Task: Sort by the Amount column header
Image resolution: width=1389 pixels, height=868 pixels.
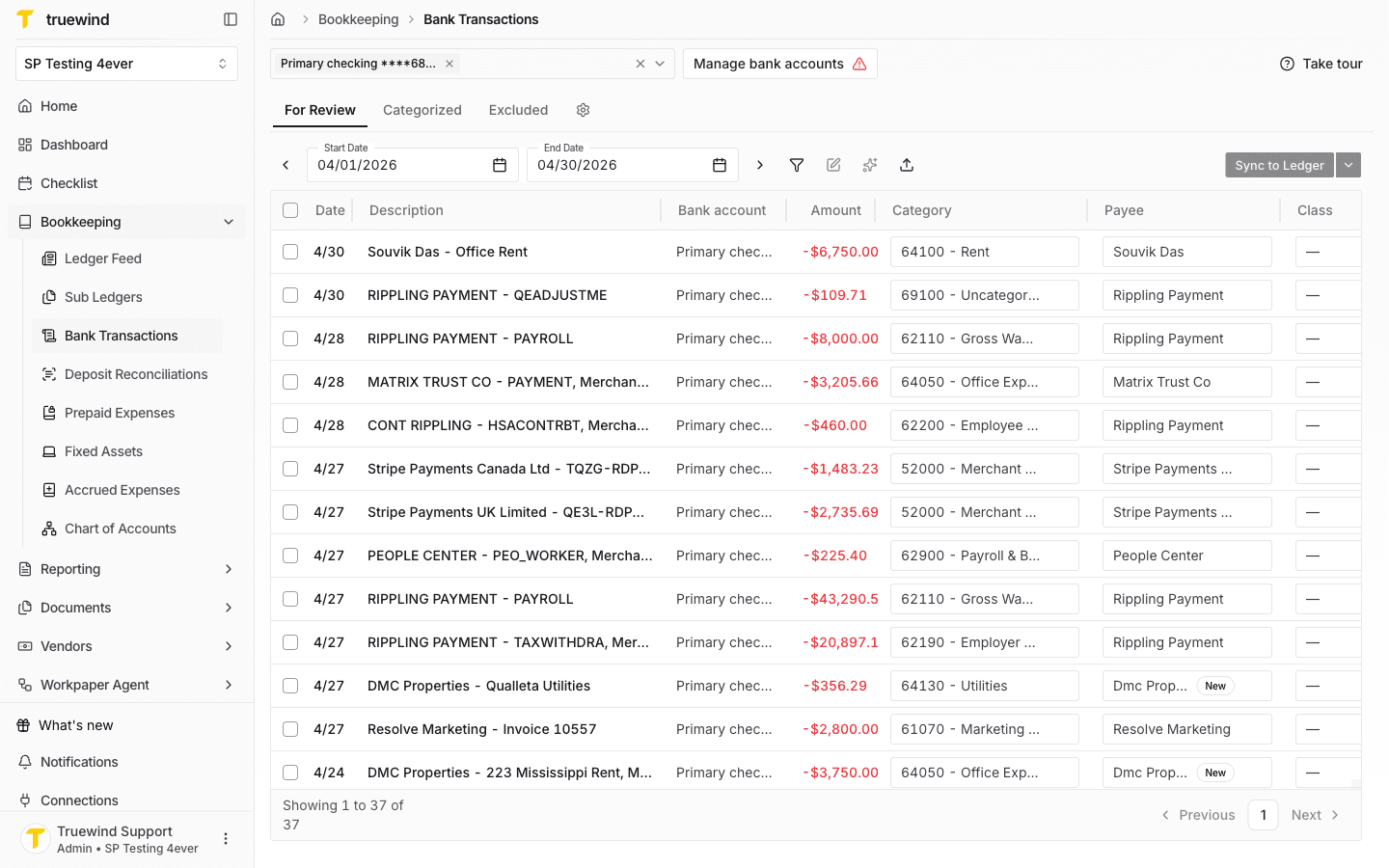Action: click(835, 210)
